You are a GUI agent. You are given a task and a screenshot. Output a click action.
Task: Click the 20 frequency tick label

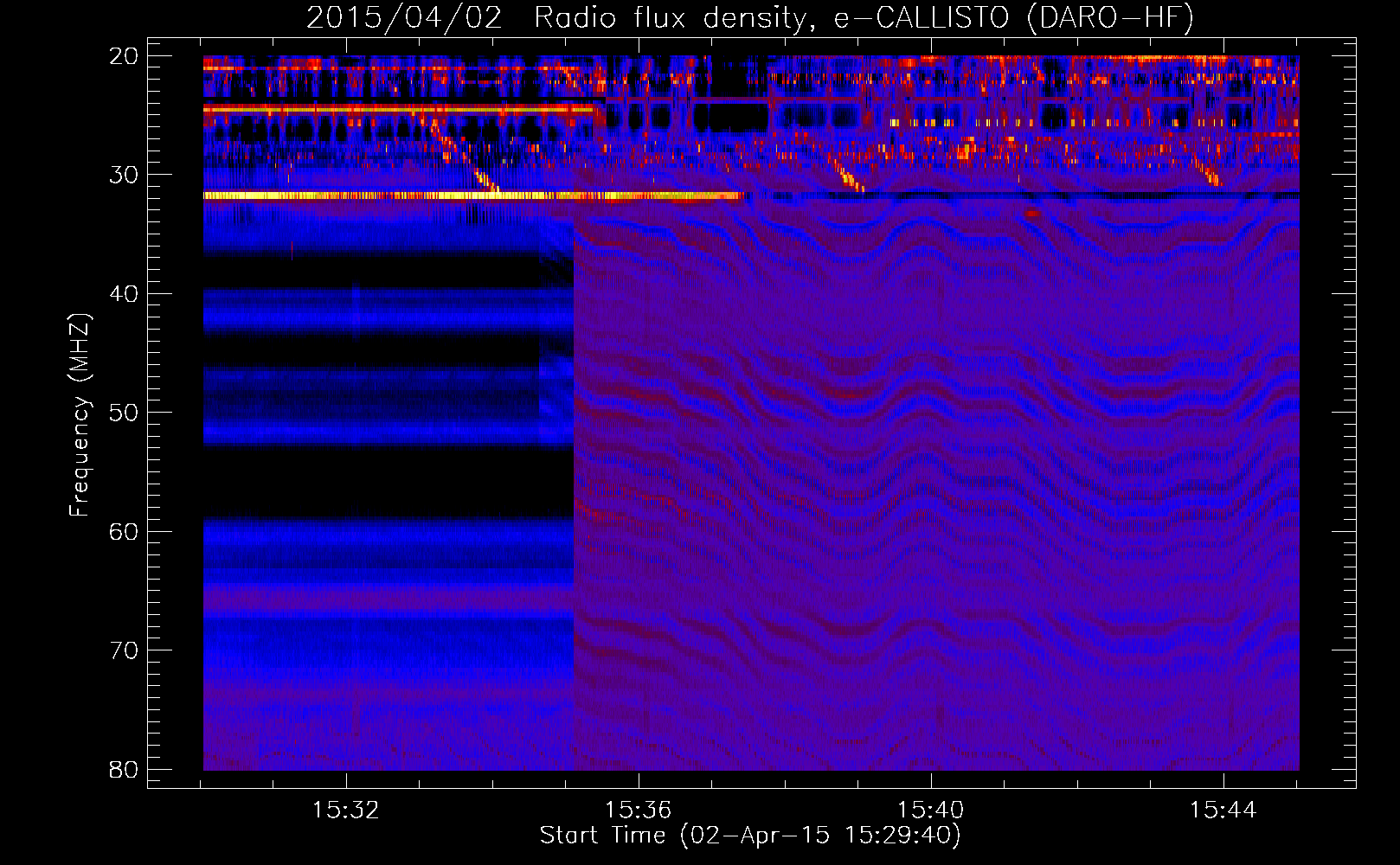click(125, 56)
